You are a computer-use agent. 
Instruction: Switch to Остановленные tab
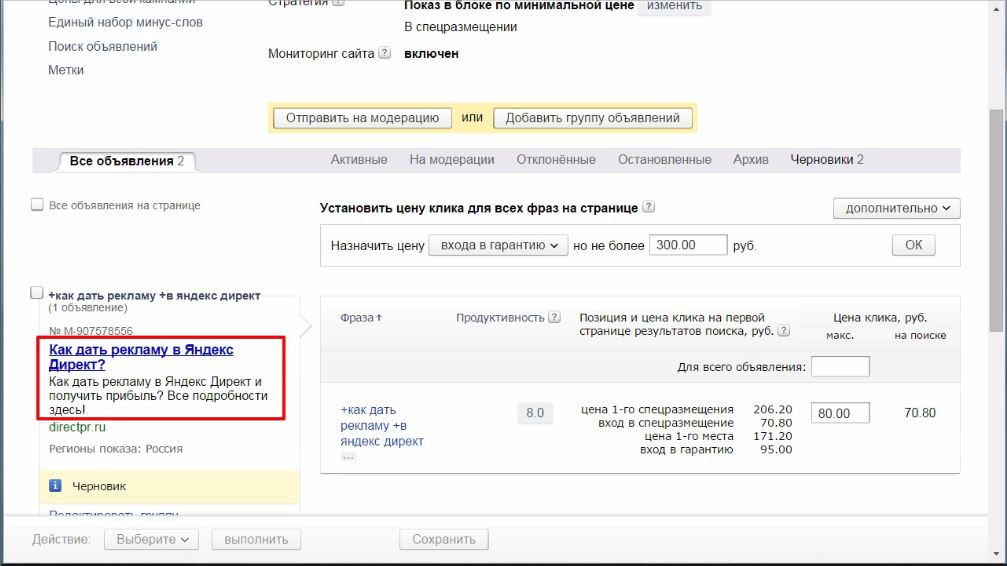pyautogui.click(x=665, y=159)
